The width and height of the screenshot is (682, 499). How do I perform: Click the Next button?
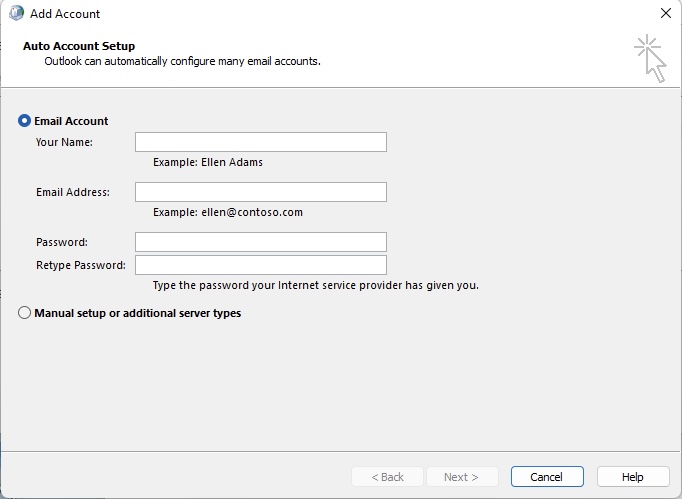tap(462, 477)
